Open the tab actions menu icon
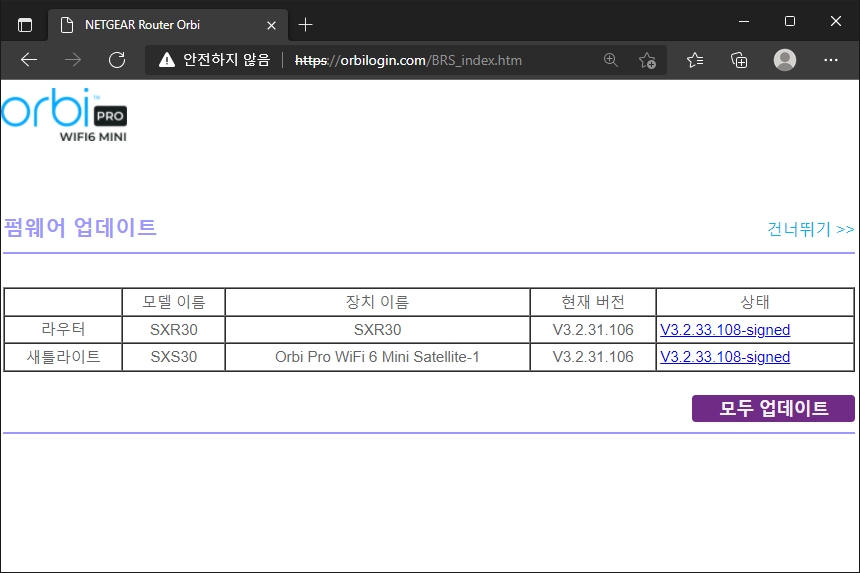The width and height of the screenshot is (860, 573). pyautogui.click(x=25, y=25)
